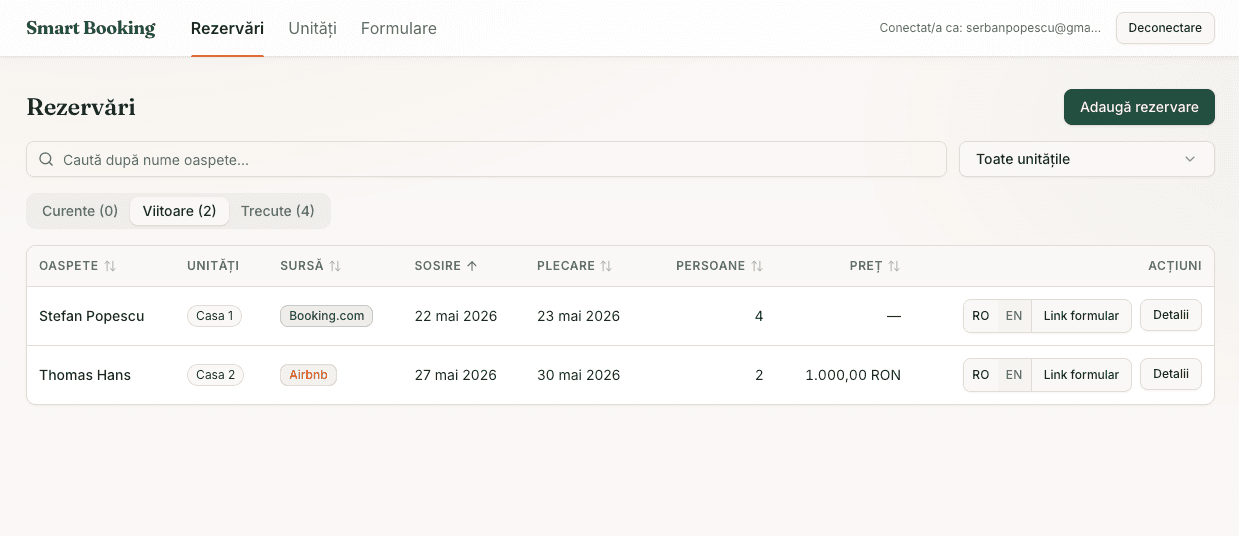Click the Casa 1 unit badge
Viewport: 1239px width, 536px height.
point(215,316)
